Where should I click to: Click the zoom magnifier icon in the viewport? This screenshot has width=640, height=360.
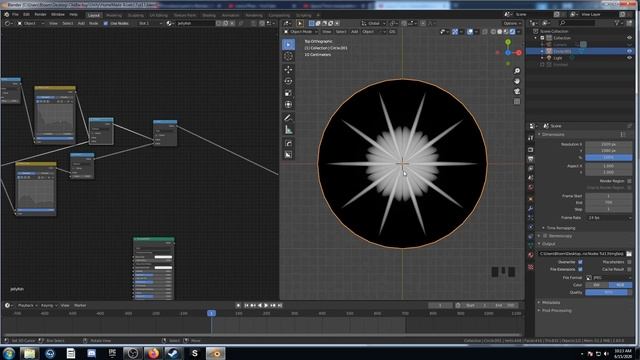[517, 71]
